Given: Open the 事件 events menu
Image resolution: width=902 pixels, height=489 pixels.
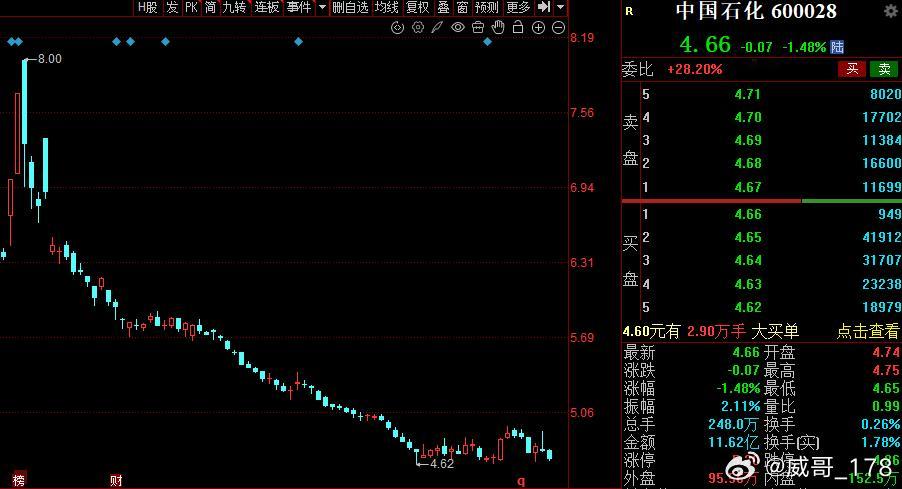Looking at the screenshot, I should (299, 7).
